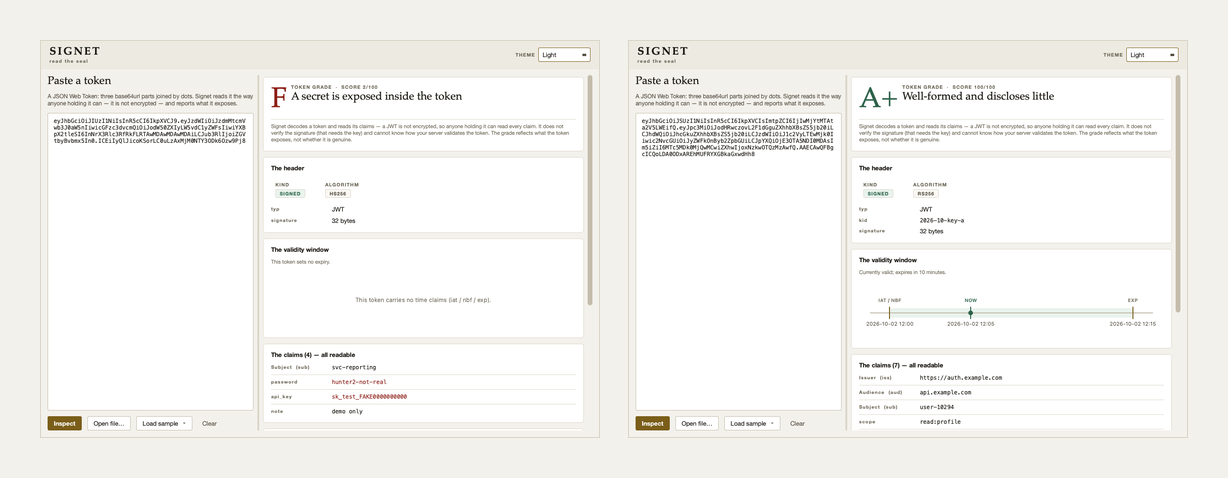Click Inspect in the A+ grade window
1228x478 pixels.
coord(652,423)
